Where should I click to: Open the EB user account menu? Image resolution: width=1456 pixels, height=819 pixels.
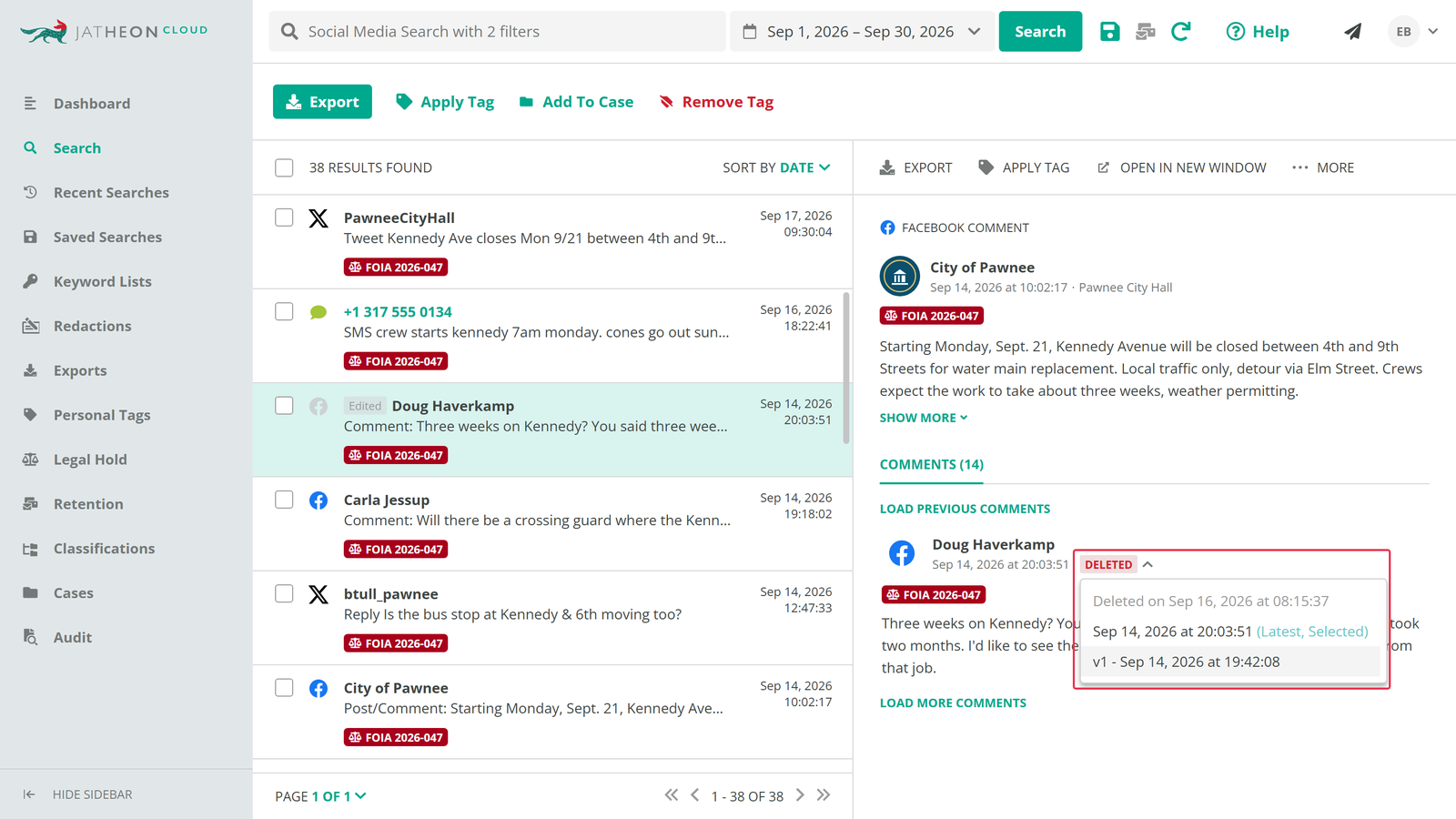pyautogui.click(x=1413, y=32)
